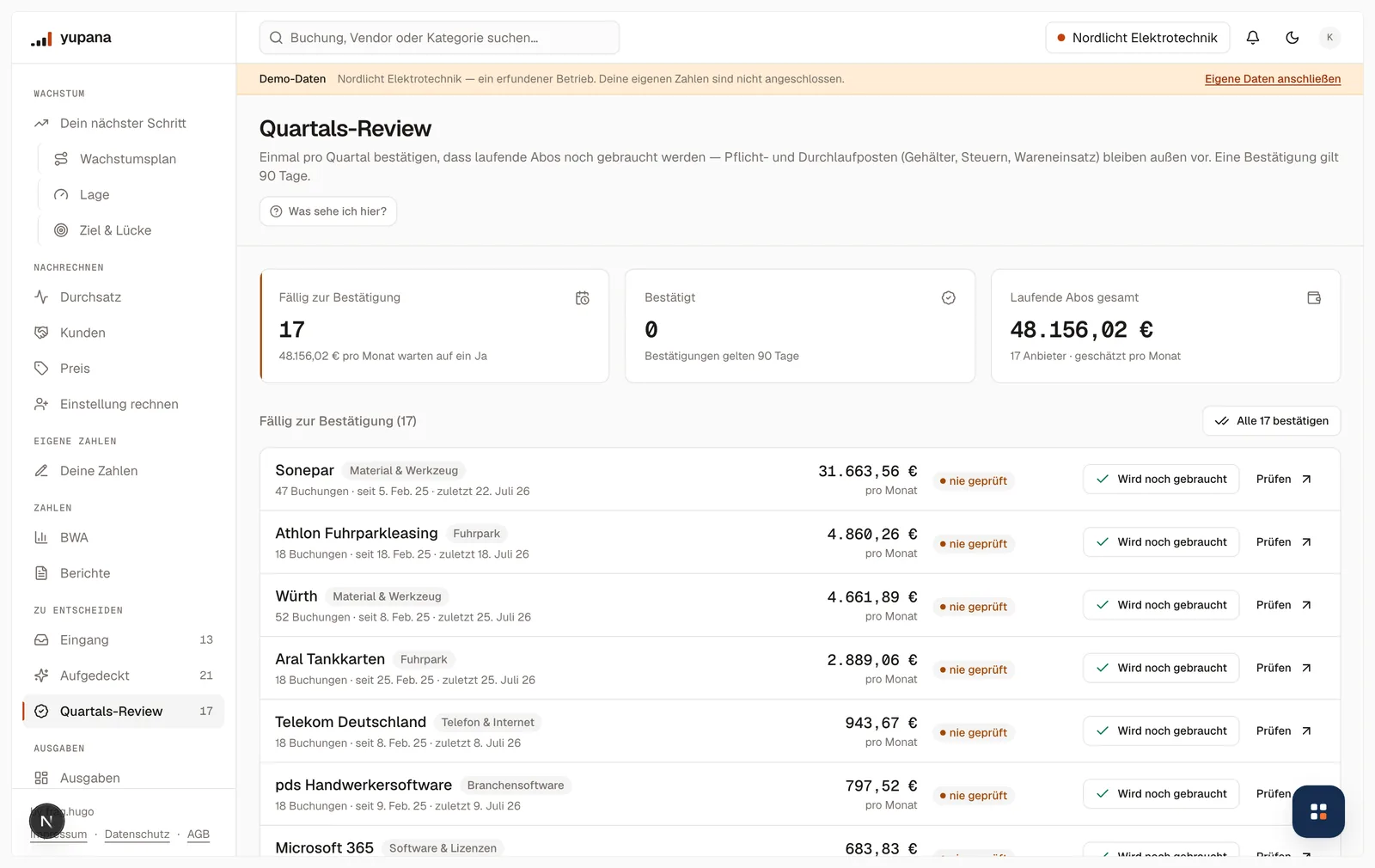Click the 2.889,06 € amount

coord(871,660)
